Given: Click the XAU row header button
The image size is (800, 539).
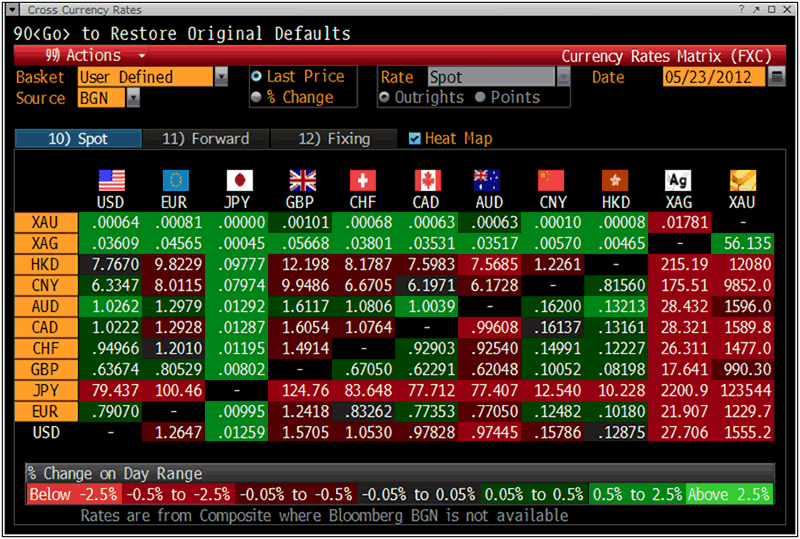Looking at the screenshot, I should tap(46, 223).
